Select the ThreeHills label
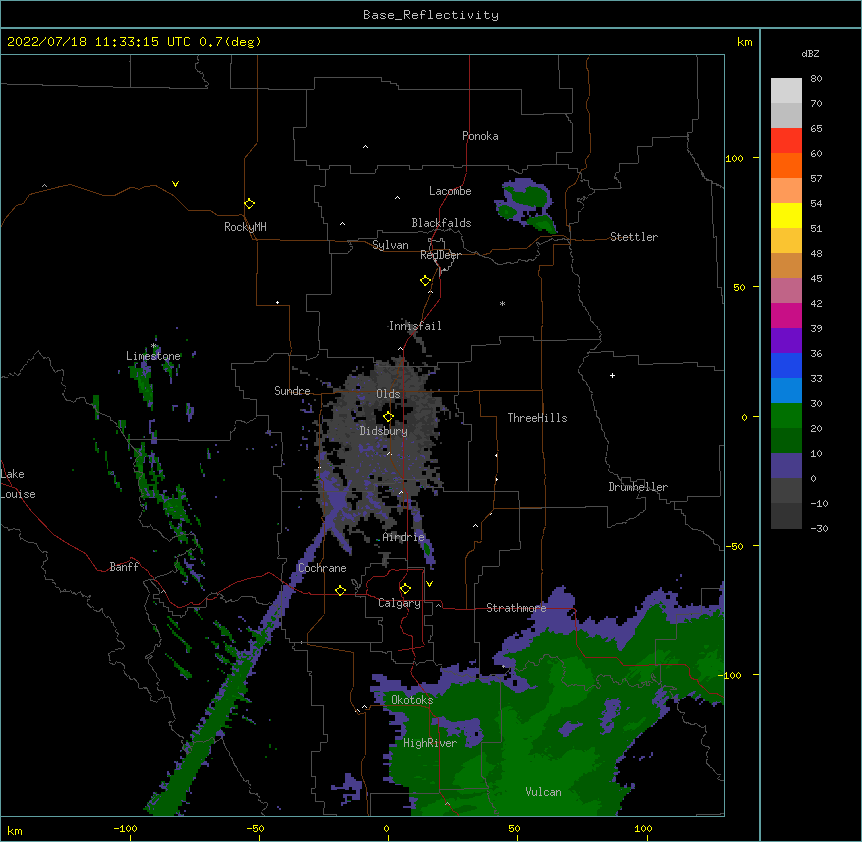 pyautogui.click(x=537, y=418)
